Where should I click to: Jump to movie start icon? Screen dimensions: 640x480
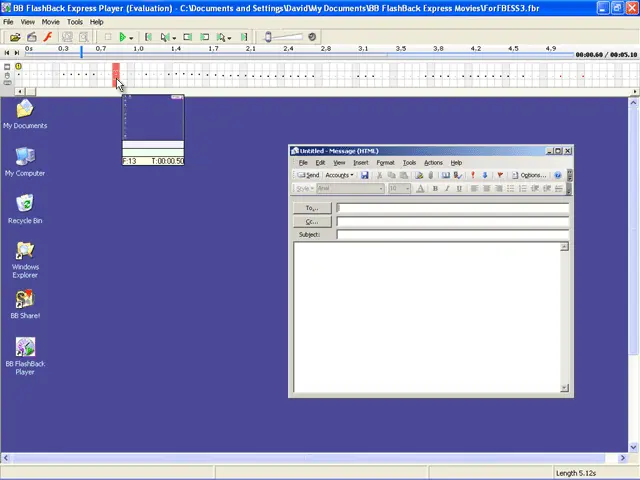click(x=148, y=37)
